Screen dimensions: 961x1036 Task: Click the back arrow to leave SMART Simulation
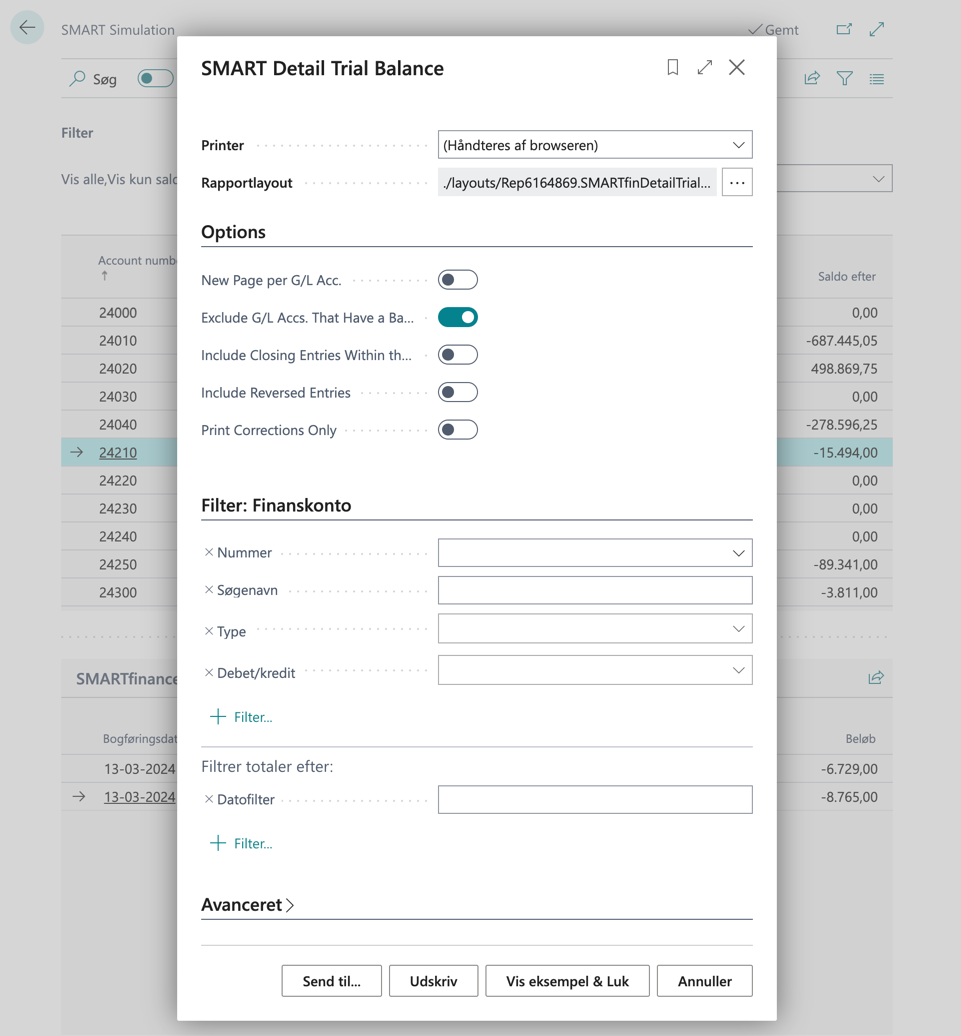[27, 28]
